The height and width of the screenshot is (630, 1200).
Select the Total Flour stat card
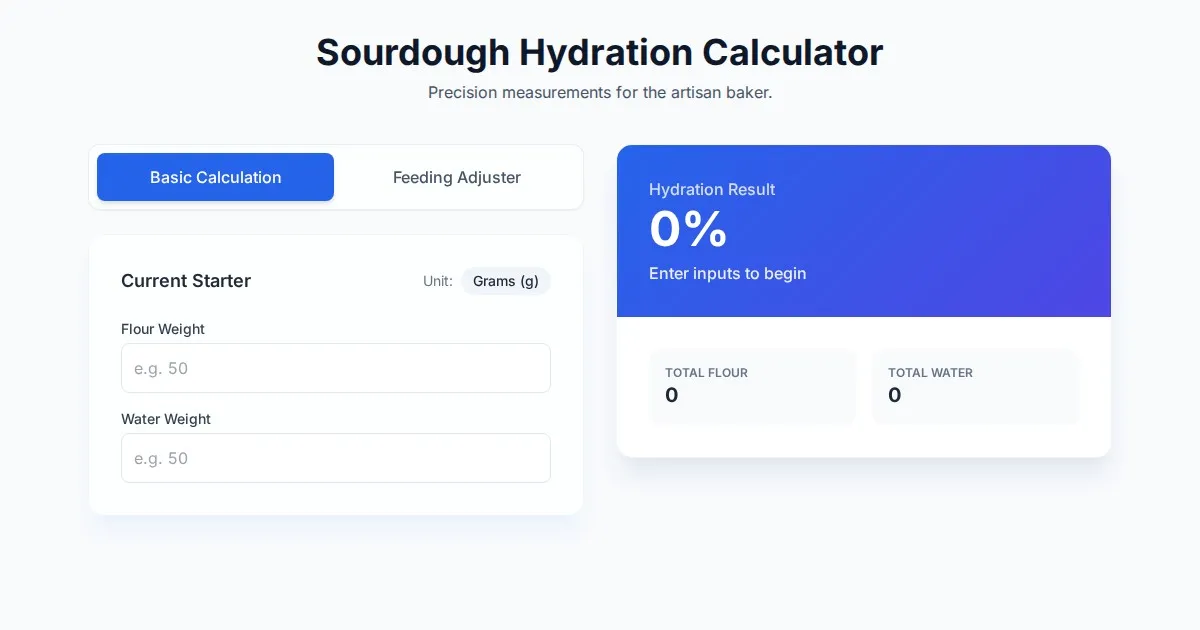click(x=752, y=386)
